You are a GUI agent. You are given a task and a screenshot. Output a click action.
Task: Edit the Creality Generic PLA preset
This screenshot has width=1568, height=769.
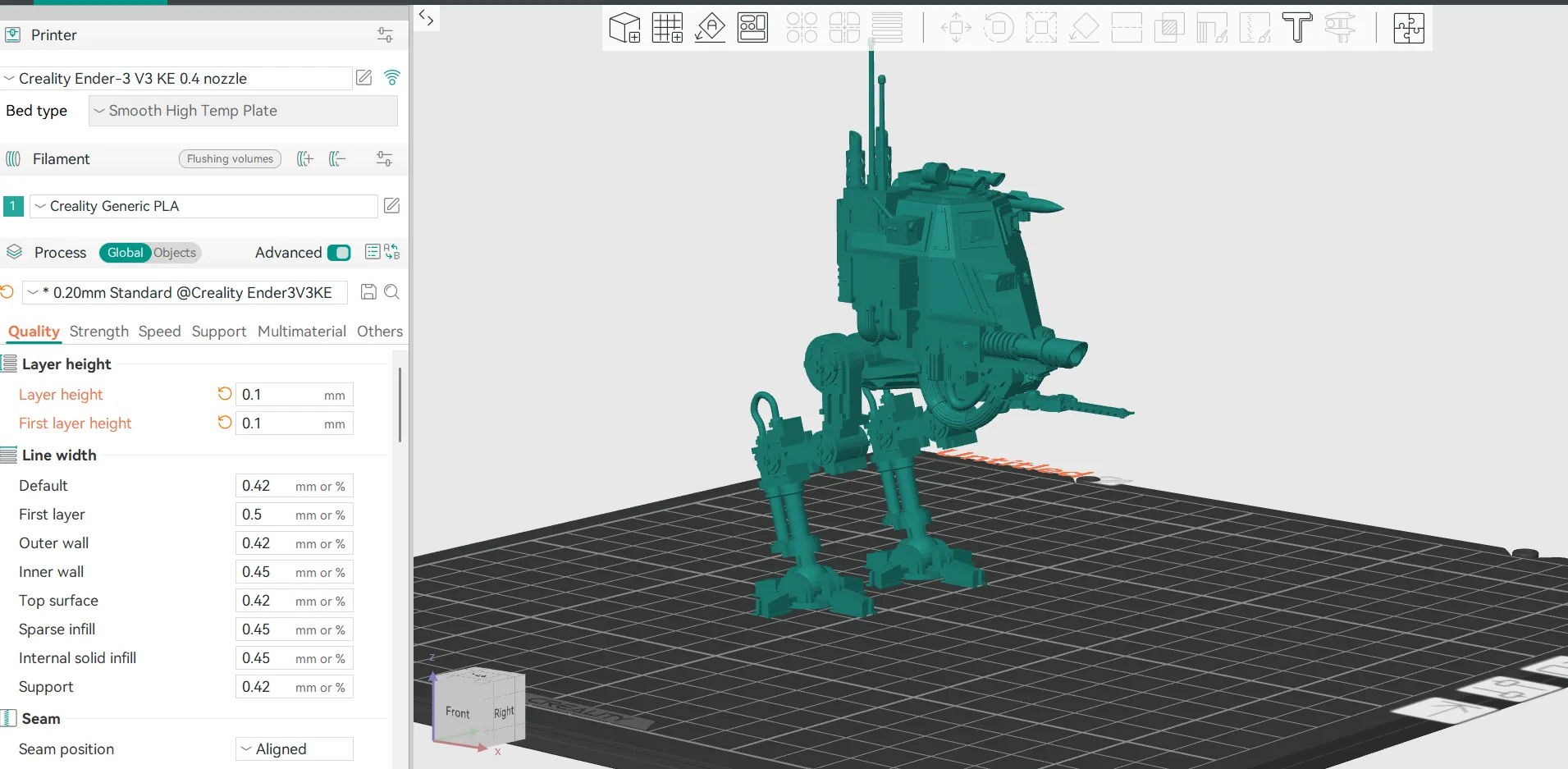click(x=392, y=206)
